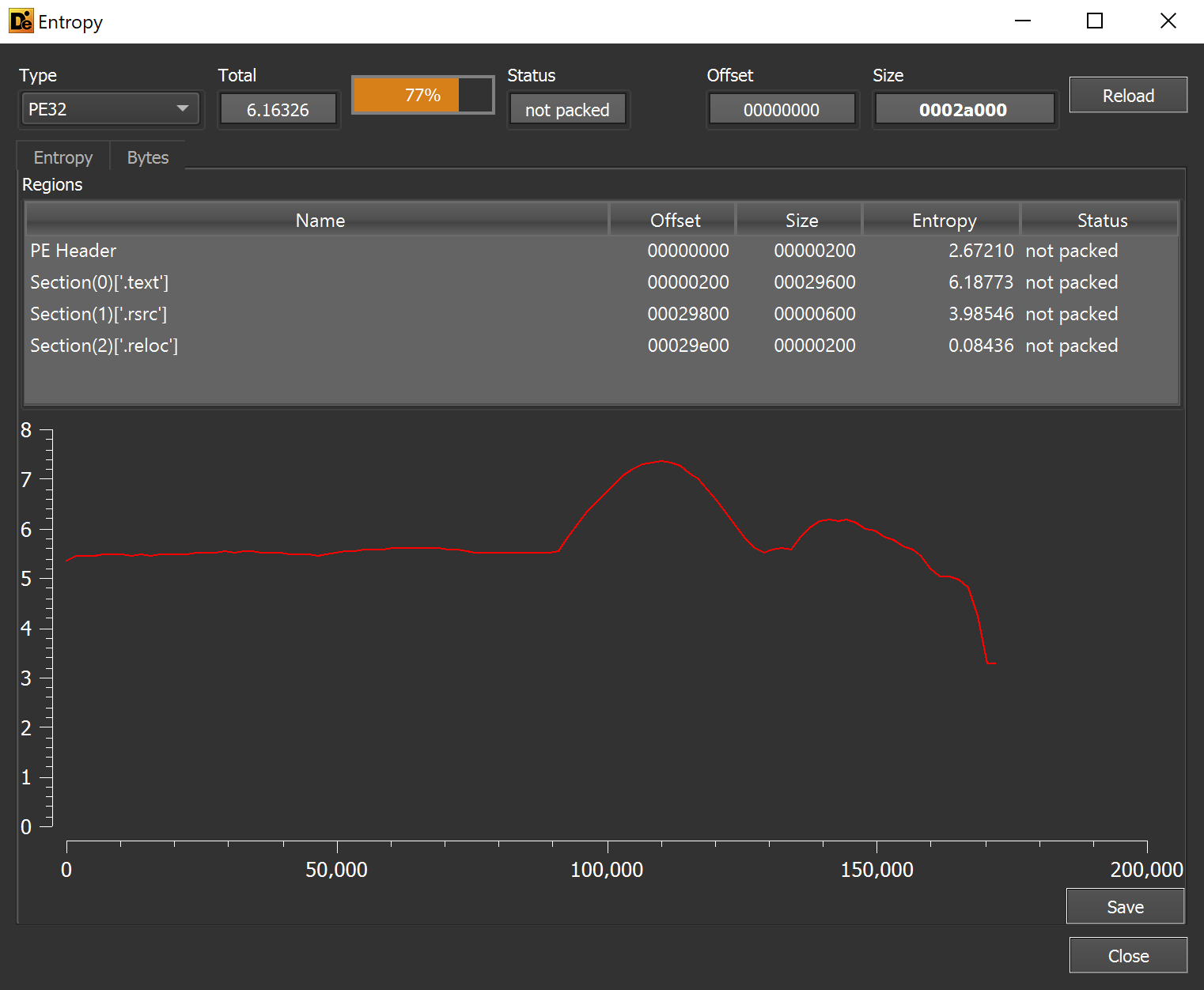Click the Offset field 00000000
The width and height of the screenshot is (1204, 990).
782,110
